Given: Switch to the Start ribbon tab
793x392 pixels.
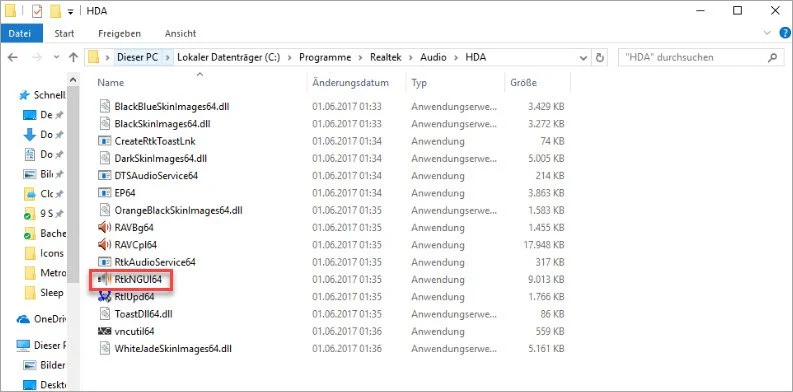Looking at the screenshot, I should tap(64, 33).
